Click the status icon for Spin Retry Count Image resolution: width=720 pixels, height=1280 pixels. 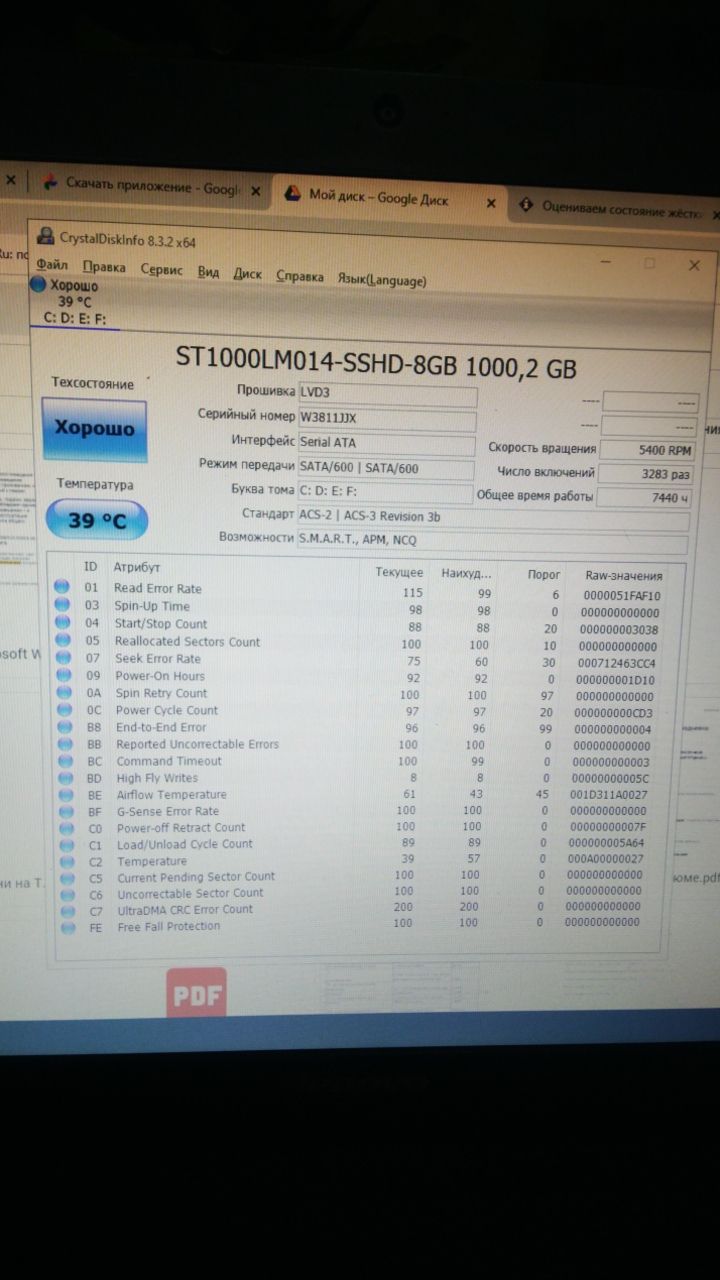65,692
